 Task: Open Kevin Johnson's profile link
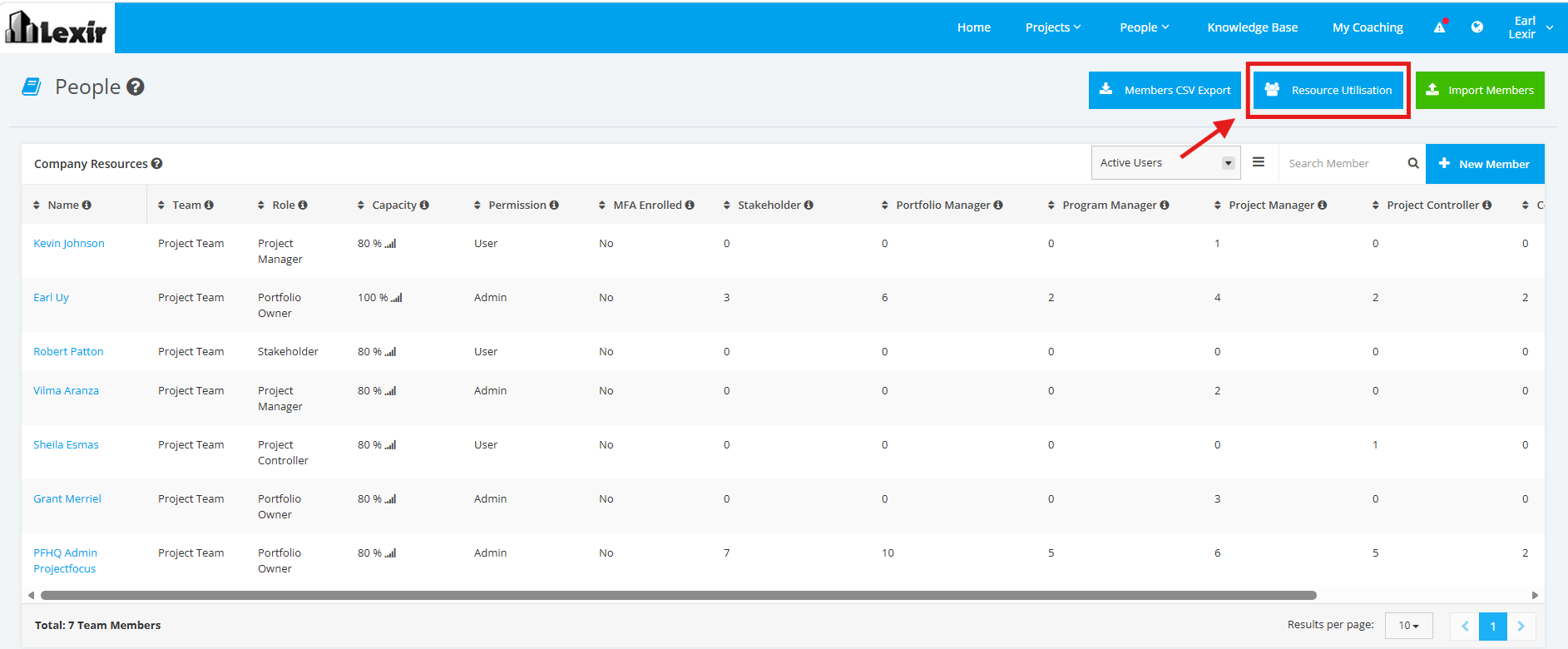(x=69, y=244)
